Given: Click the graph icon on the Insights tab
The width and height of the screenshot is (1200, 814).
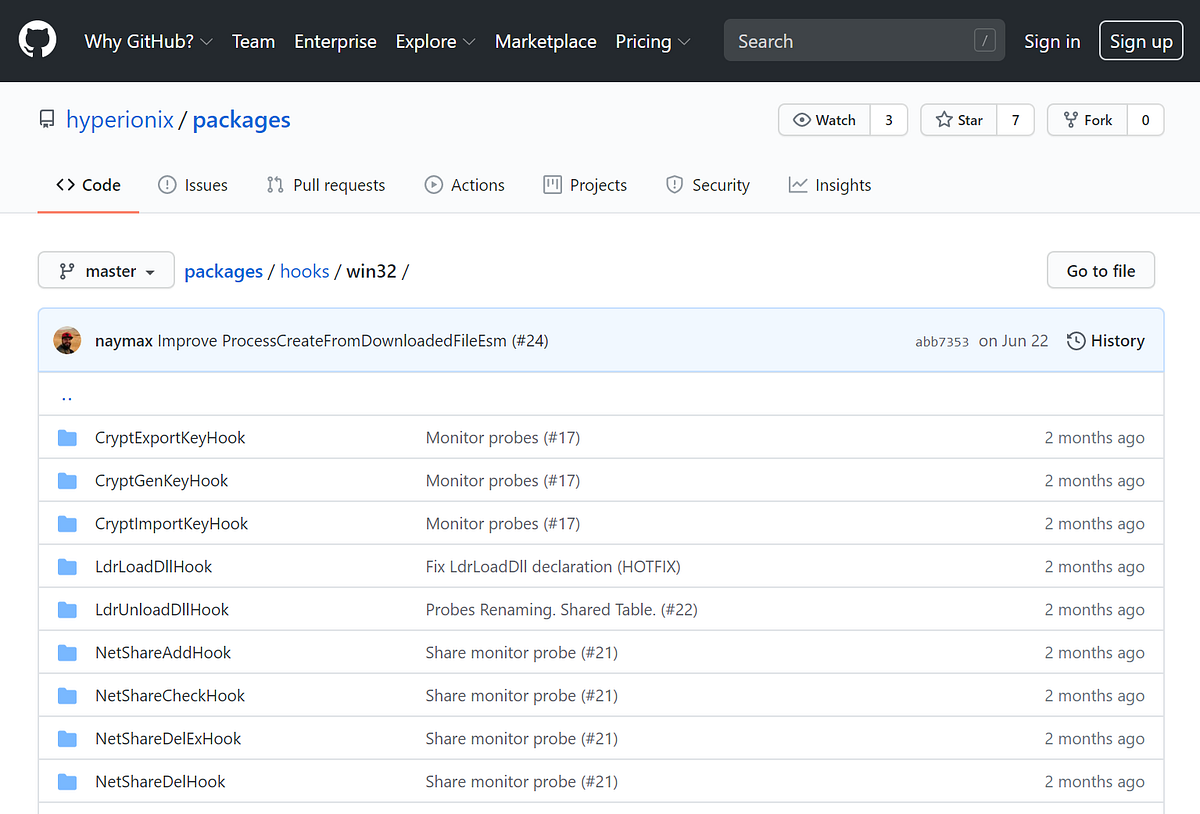Looking at the screenshot, I should [x=797, y=185].
